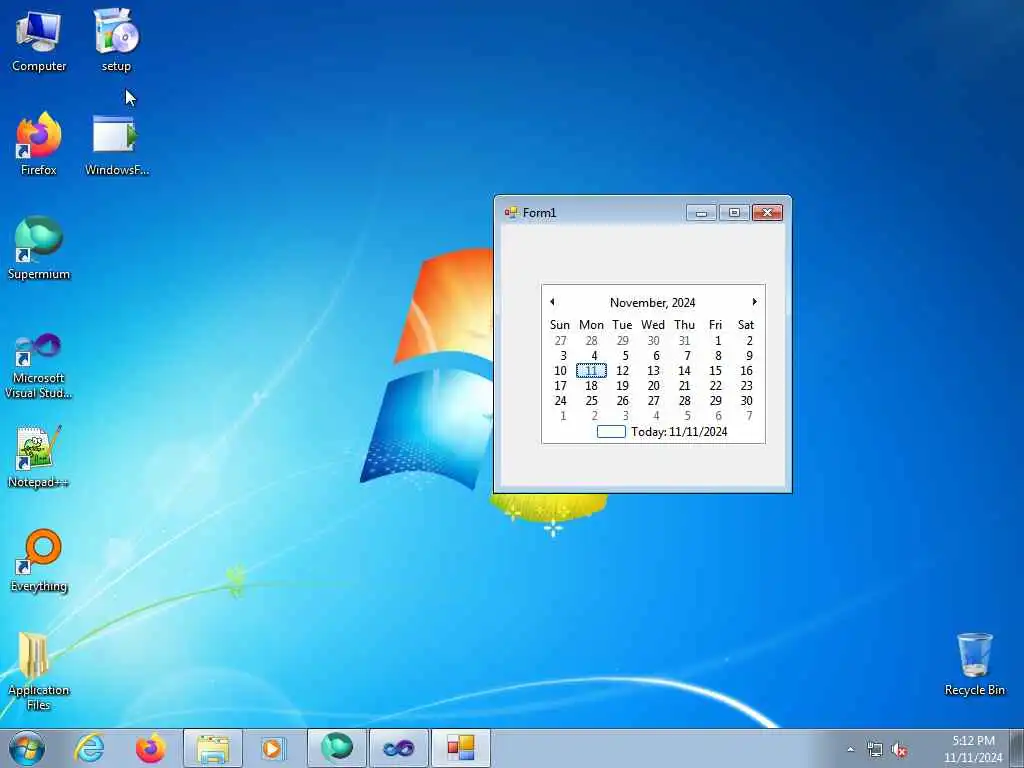Screen dimensions: 1024x768
Task: Select highlighted date 11 in calendar
Action: click(x=591, y=371)
